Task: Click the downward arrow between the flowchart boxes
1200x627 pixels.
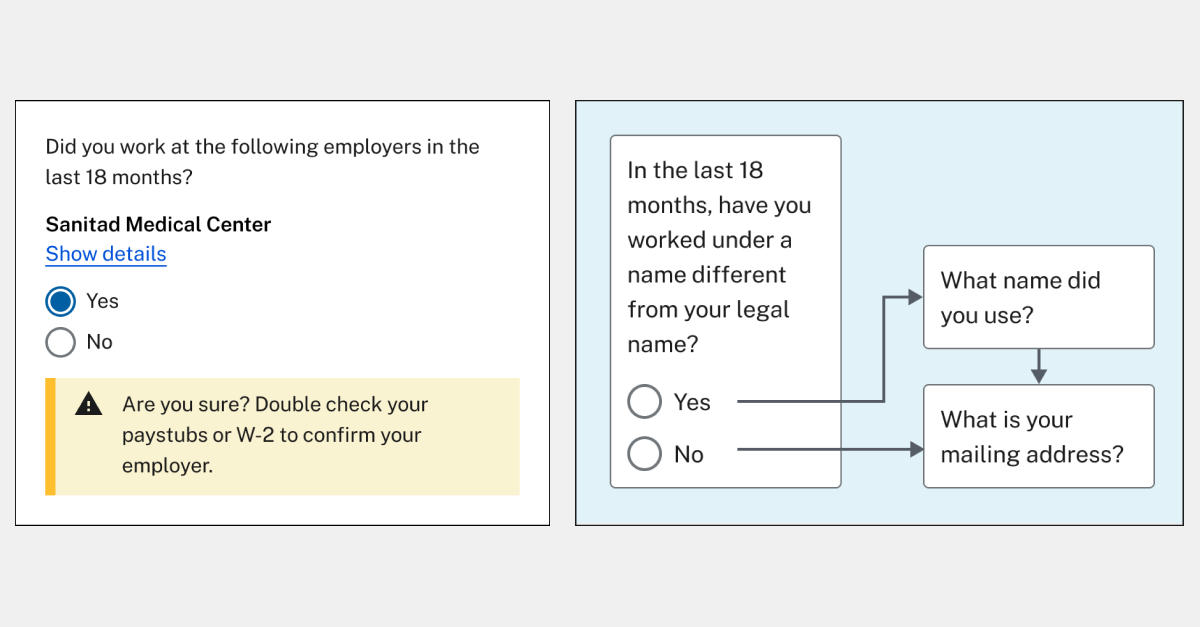Action: 1039,368
